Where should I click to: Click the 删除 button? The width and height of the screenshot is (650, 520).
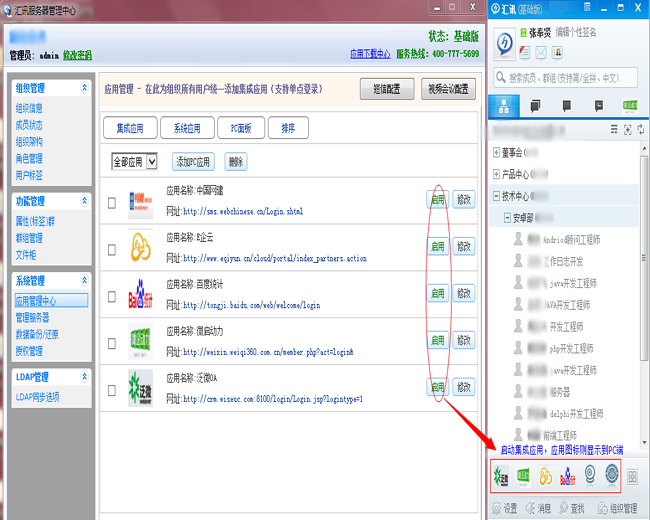(236, 162)
